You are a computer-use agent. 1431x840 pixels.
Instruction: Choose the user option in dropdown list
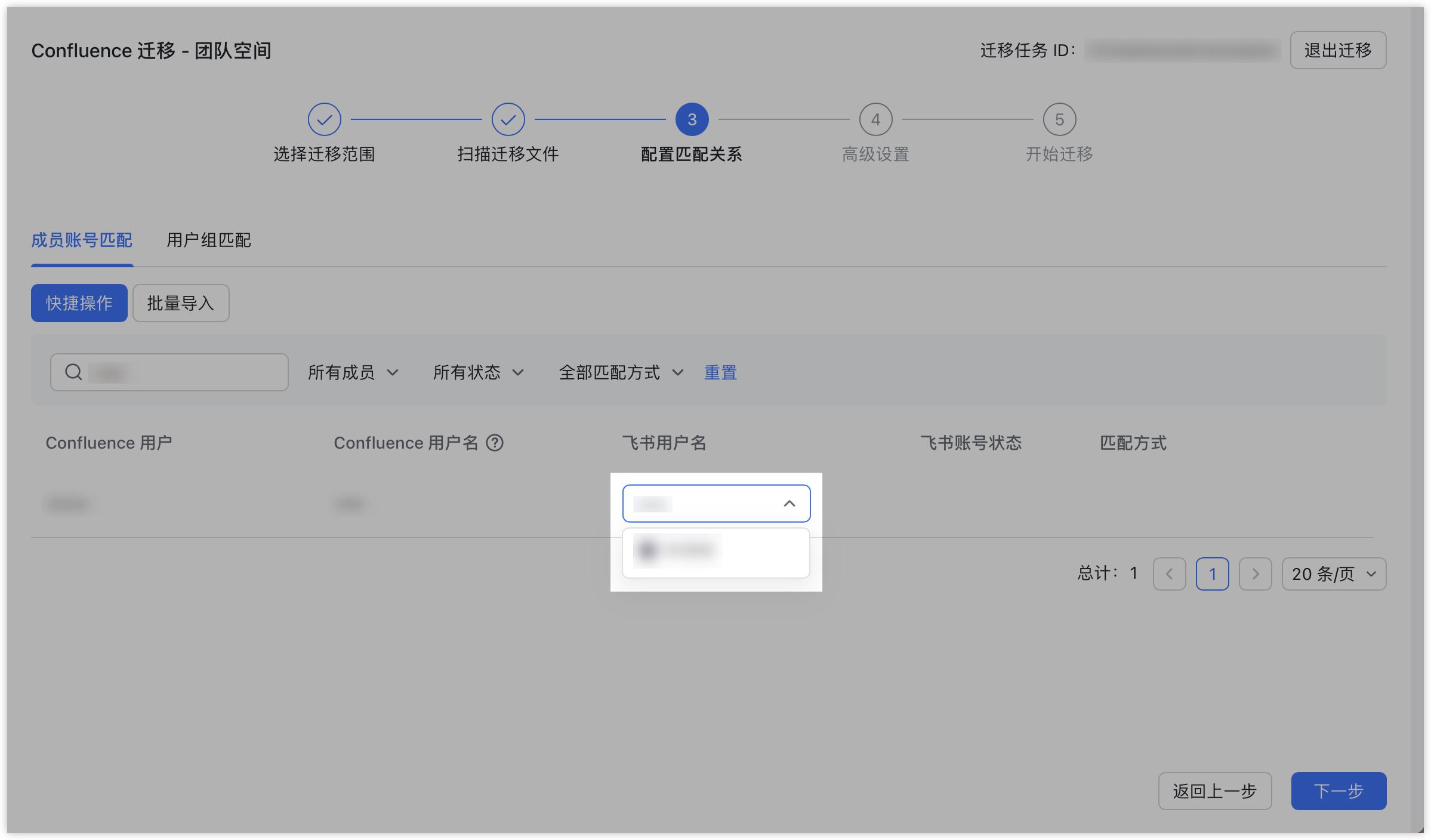point(678,550)
